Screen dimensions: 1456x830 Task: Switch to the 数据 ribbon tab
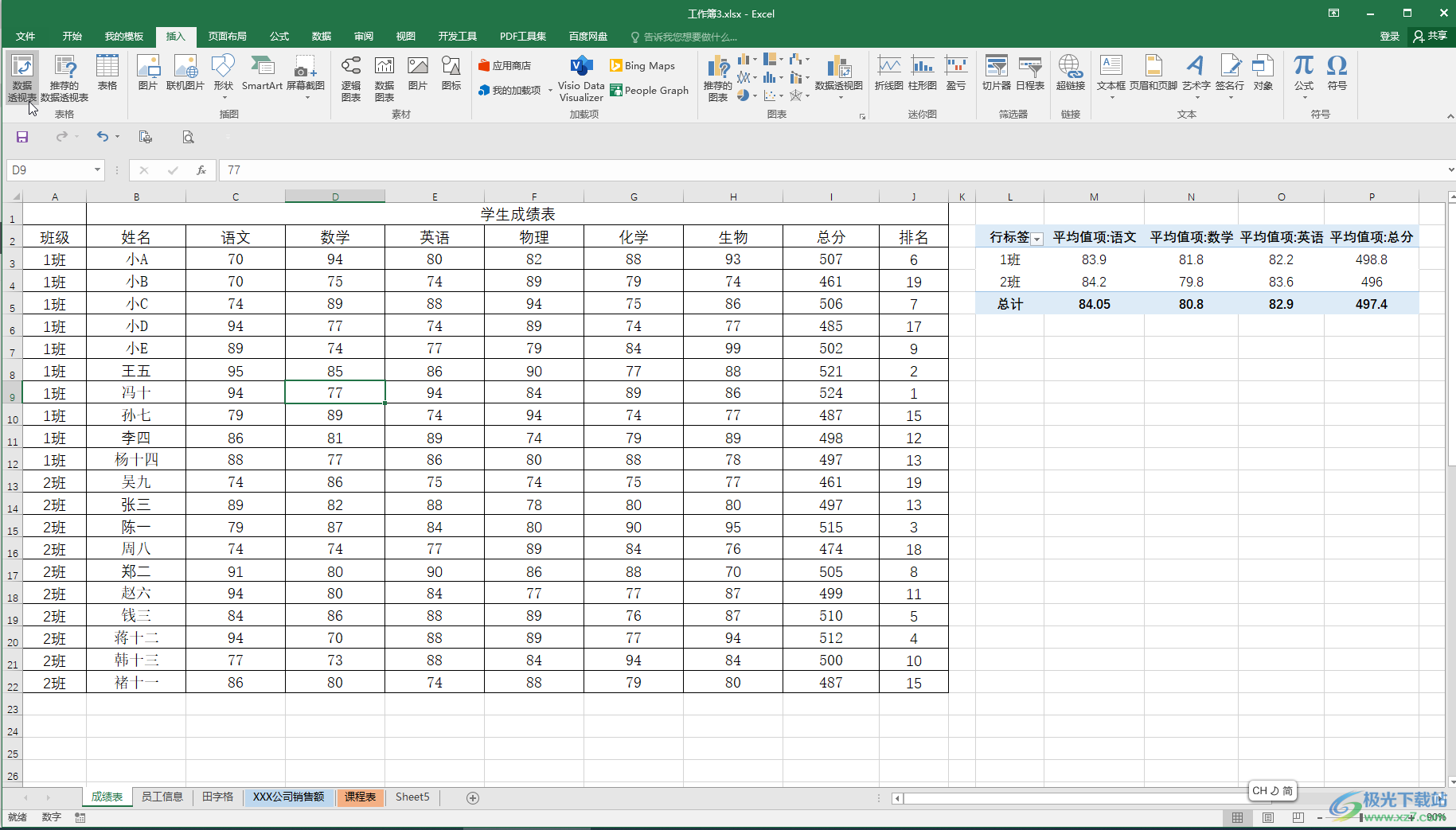point(322,37)
